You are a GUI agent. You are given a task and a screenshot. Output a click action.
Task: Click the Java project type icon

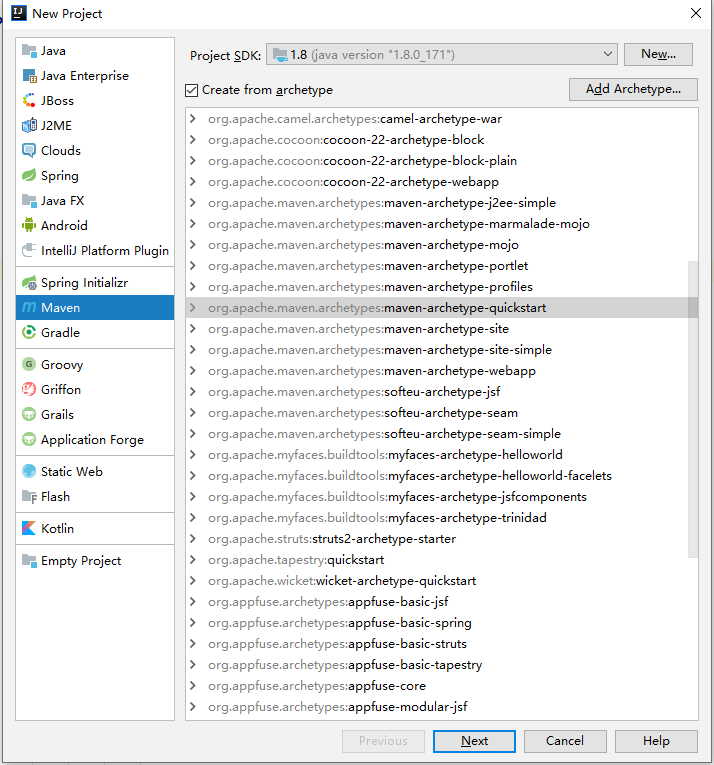click(29, 51)
